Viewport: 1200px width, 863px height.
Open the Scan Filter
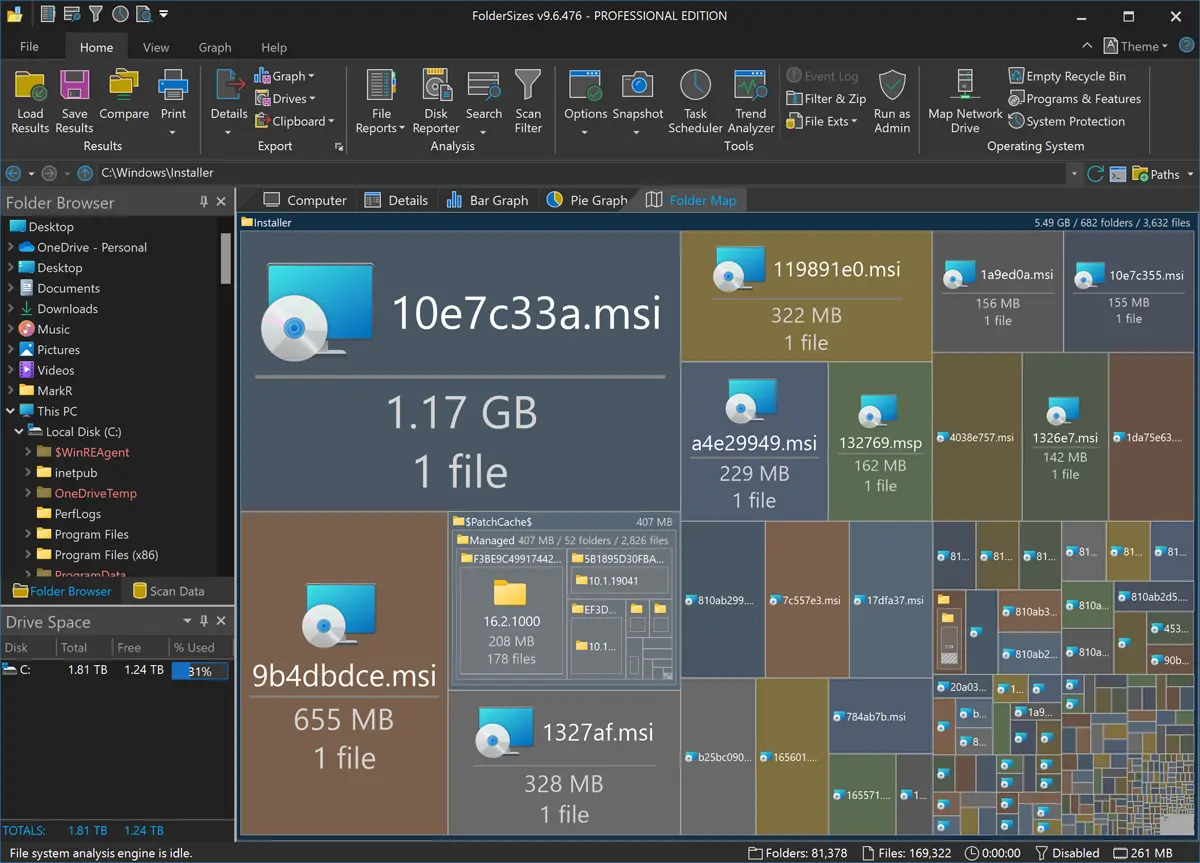pos(528,101)
